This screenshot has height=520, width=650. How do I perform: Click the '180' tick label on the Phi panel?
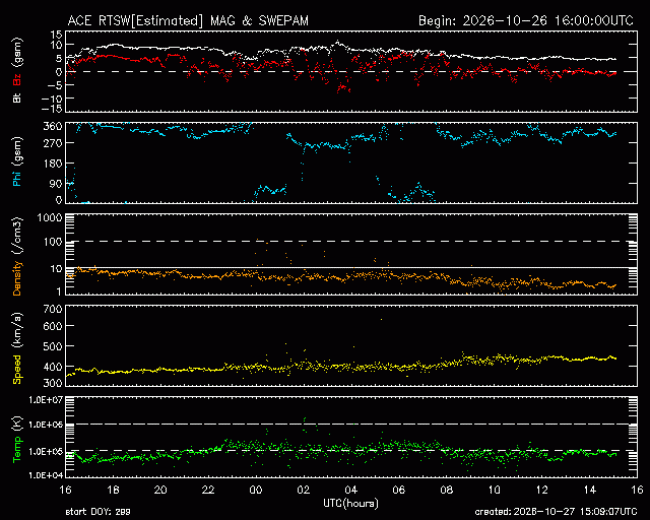[53, 163]
